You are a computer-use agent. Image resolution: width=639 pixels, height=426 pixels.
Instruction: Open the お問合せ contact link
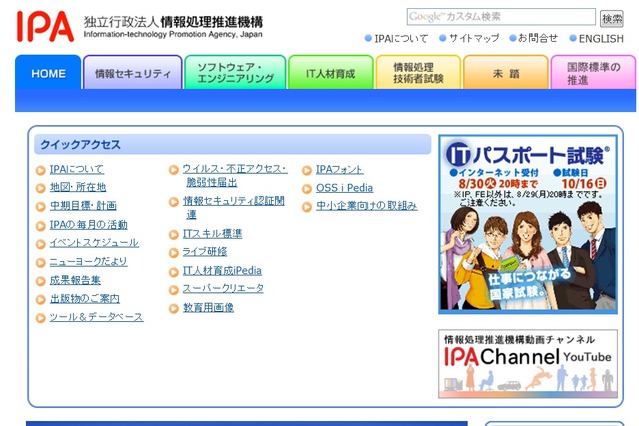(538, 38)
